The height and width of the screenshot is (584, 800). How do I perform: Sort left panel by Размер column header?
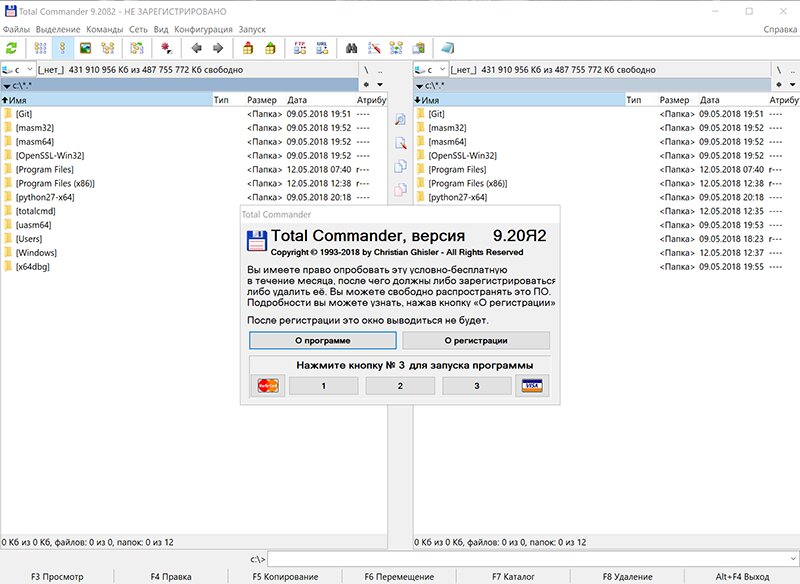coord(264,100)
